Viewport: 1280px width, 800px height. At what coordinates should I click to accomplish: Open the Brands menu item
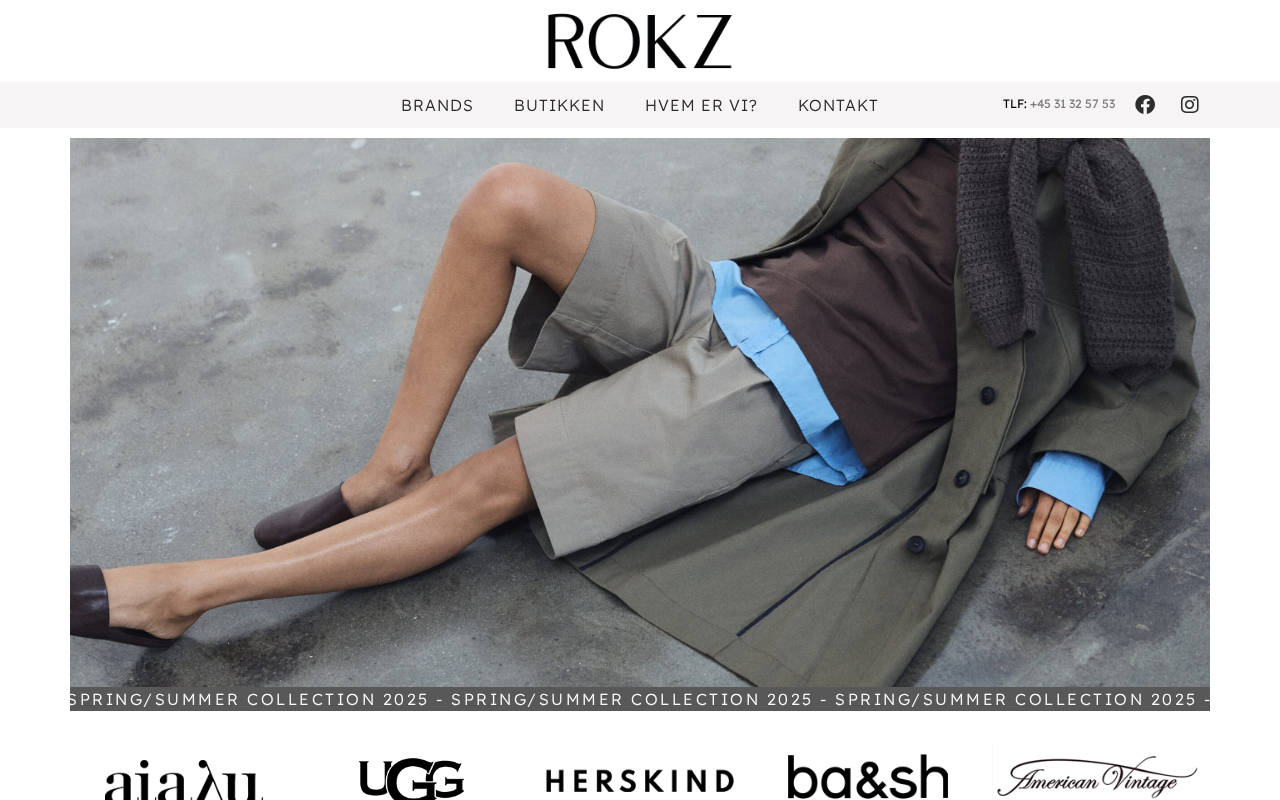437,105
